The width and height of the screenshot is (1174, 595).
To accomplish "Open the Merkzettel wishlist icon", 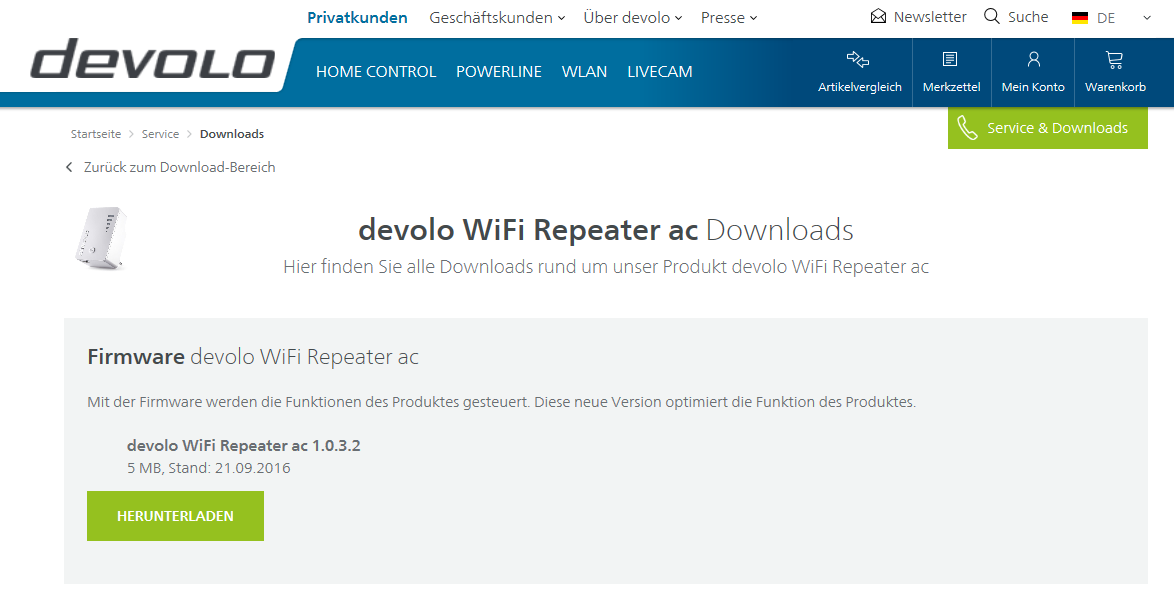I will 950,59.
